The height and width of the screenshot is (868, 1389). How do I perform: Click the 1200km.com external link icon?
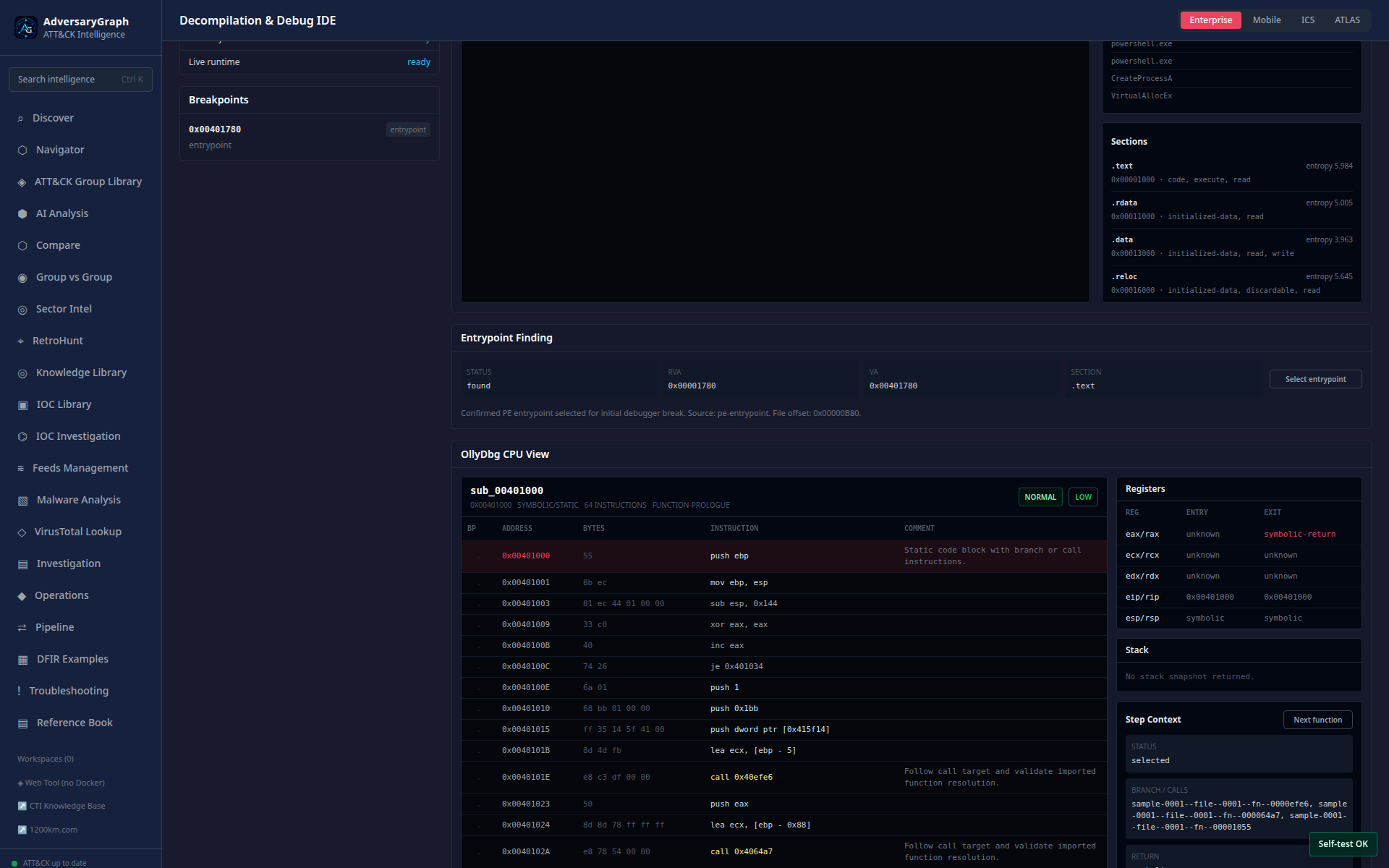click(x=22, y=830)
